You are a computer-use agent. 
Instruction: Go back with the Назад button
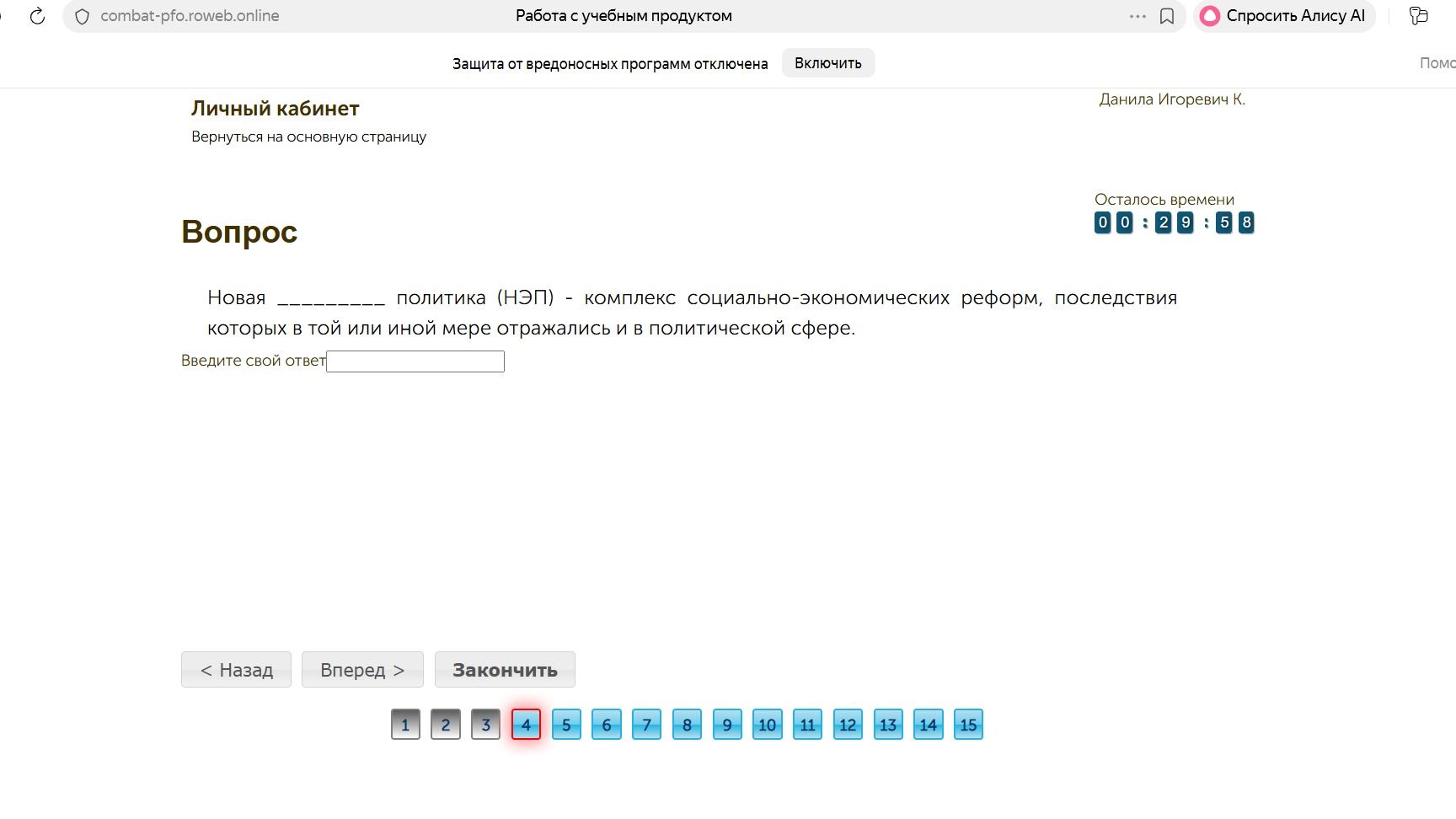tap(236, 670)
